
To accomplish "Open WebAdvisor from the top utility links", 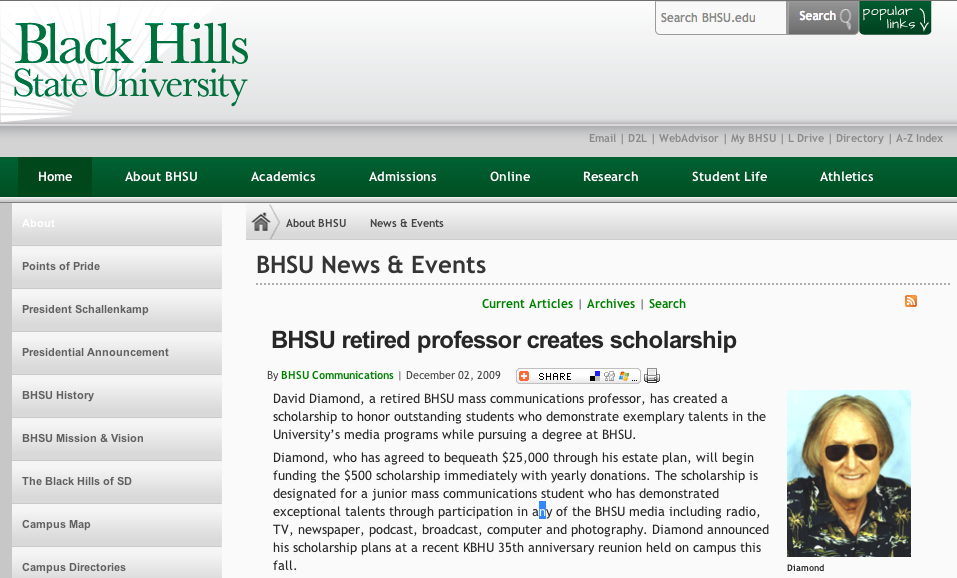I will pyautogui.click(x=688, y=139).
